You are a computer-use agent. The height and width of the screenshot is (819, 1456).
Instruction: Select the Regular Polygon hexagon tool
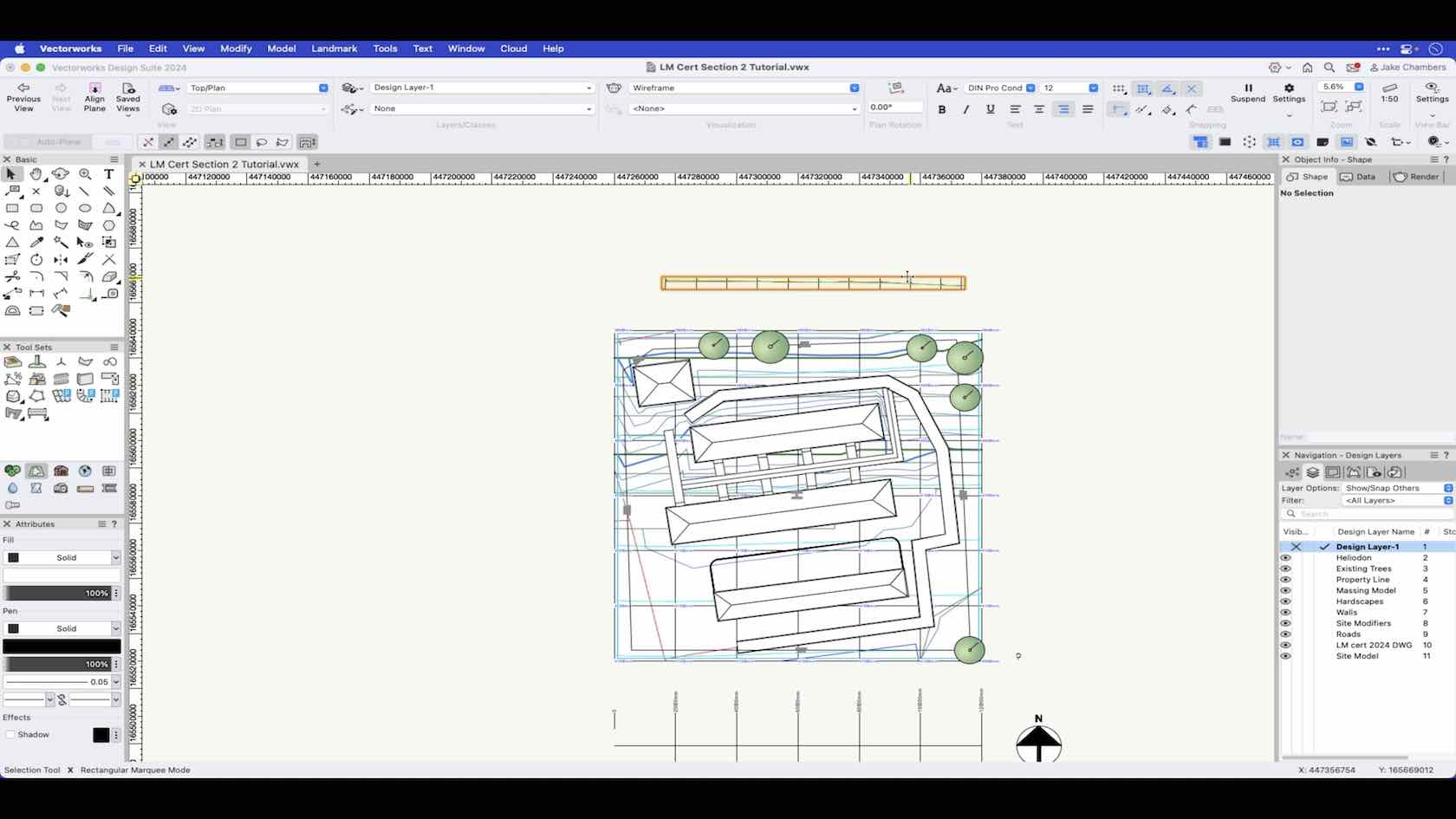point(109,225)
